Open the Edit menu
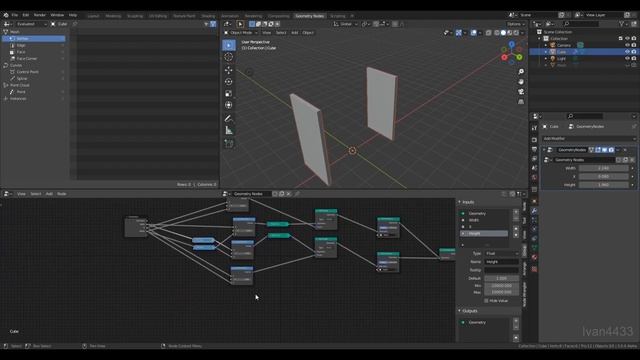Viewport: 640px width, 360px height. [x=26, y=15]
